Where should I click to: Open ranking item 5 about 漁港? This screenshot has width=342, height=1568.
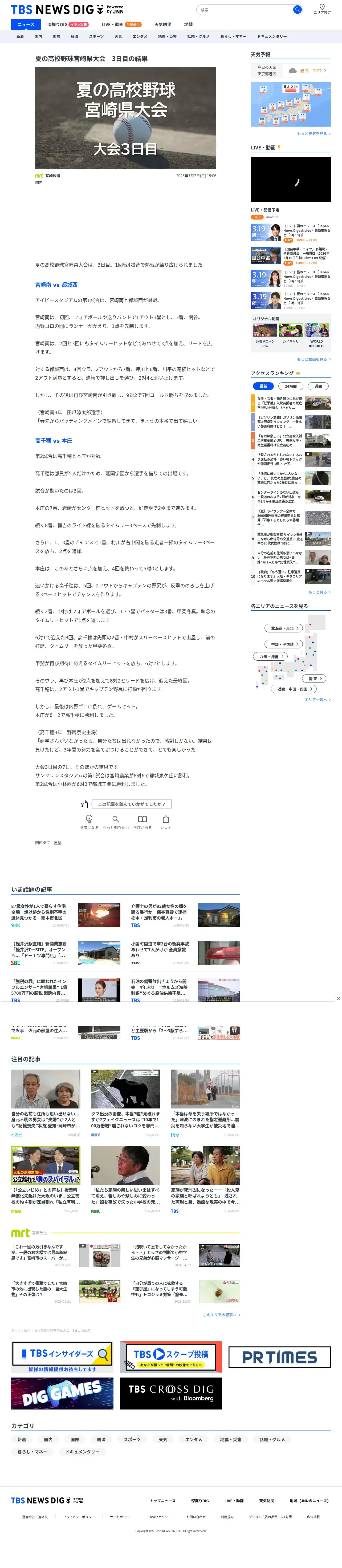[x=291, y=478]
